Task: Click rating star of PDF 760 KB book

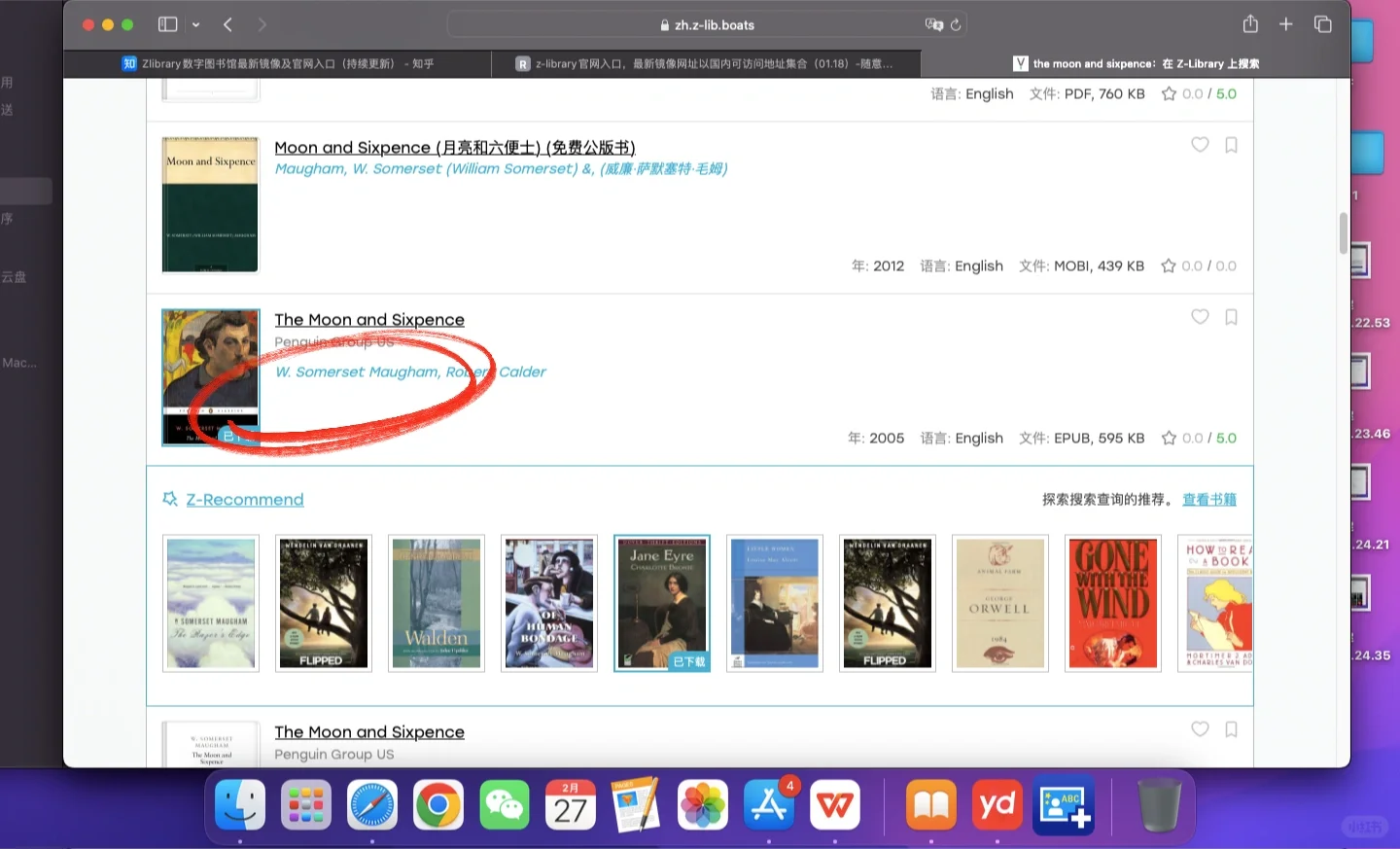Action: coord(1169,93)
